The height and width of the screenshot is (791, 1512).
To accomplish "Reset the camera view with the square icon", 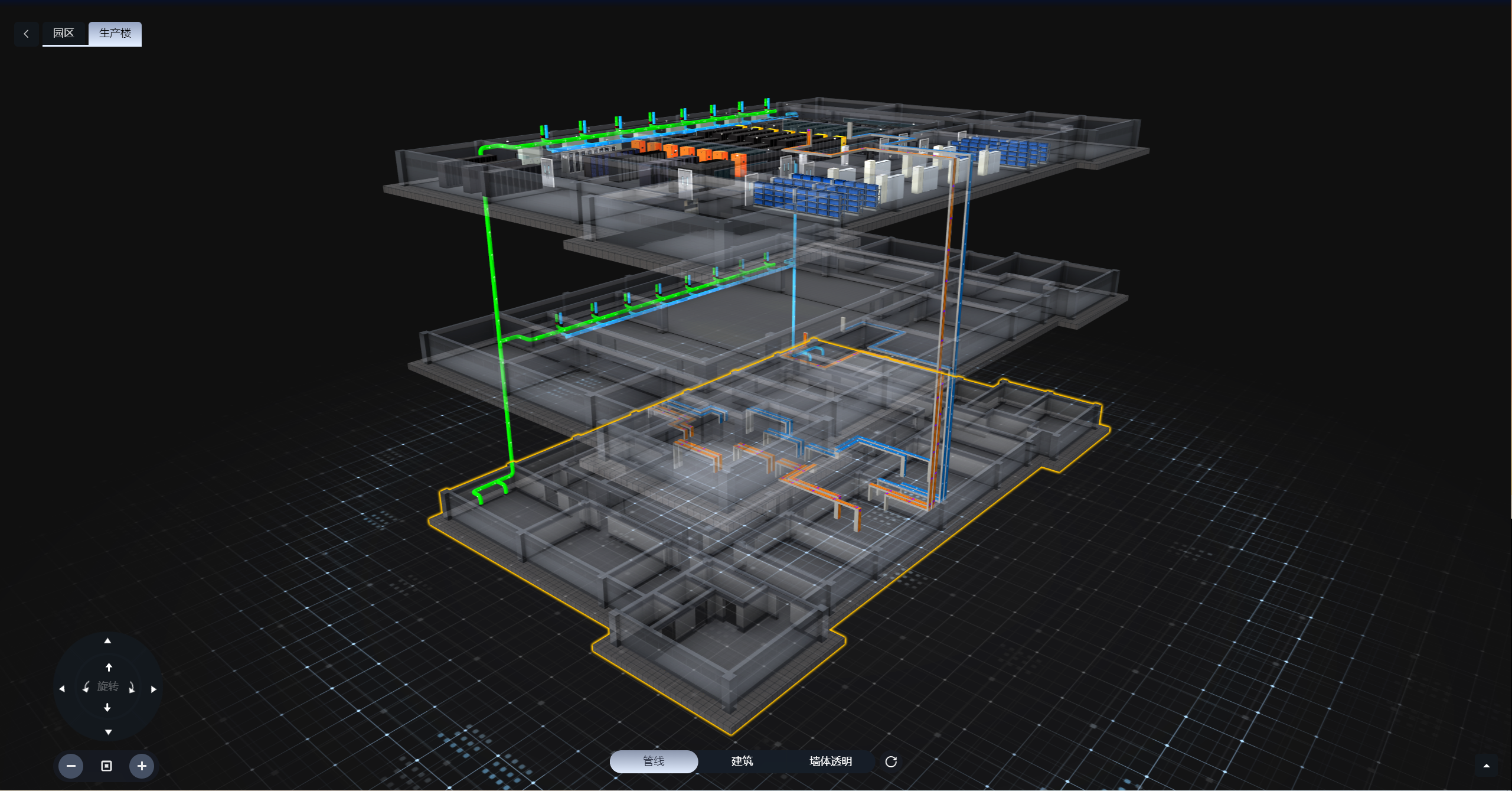I will [x=106, y=766].
